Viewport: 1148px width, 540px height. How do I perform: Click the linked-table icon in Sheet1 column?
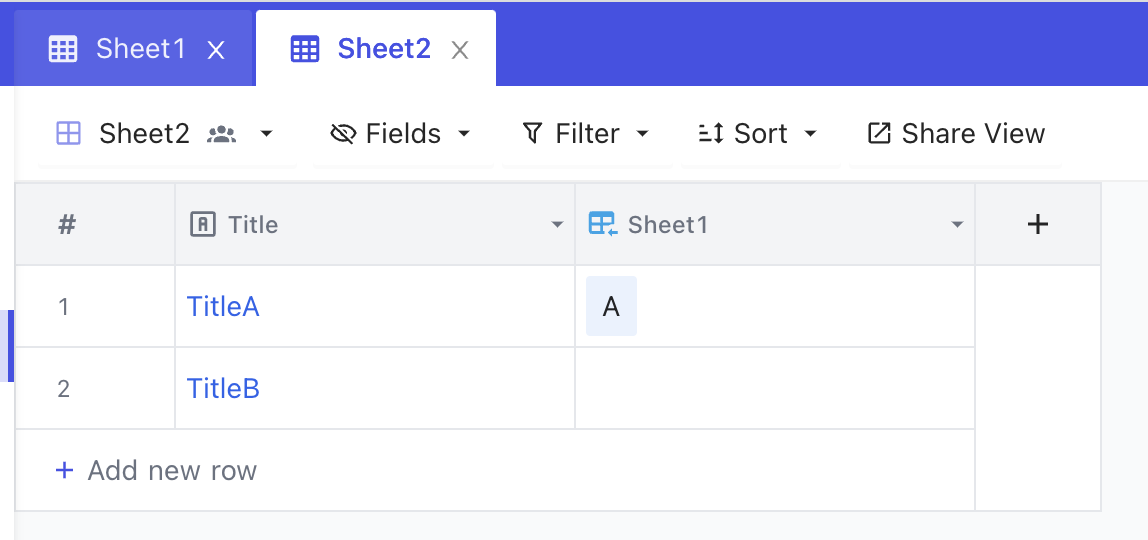[603, 224]
